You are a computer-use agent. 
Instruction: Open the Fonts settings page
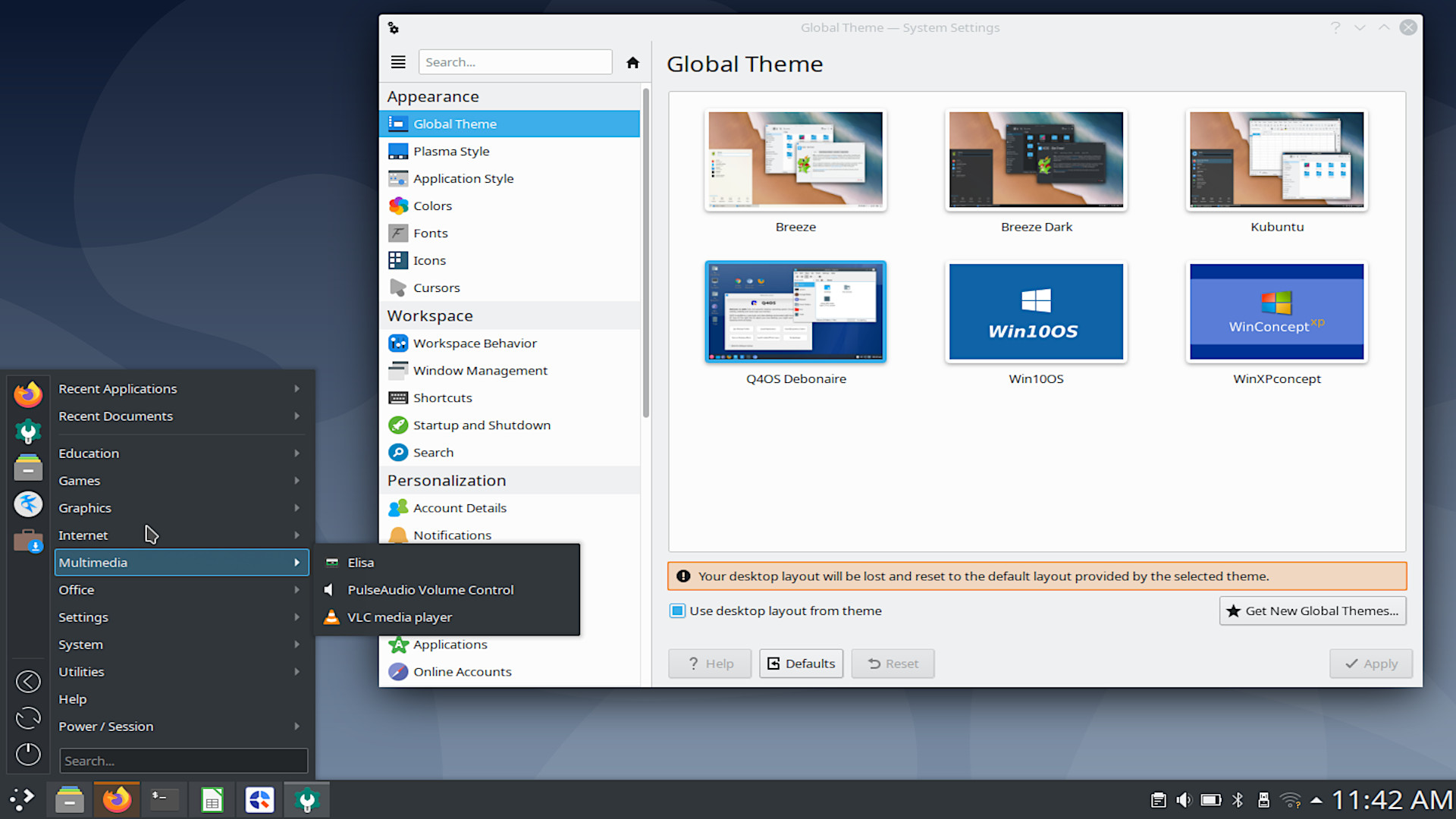(x=430, y=233)
